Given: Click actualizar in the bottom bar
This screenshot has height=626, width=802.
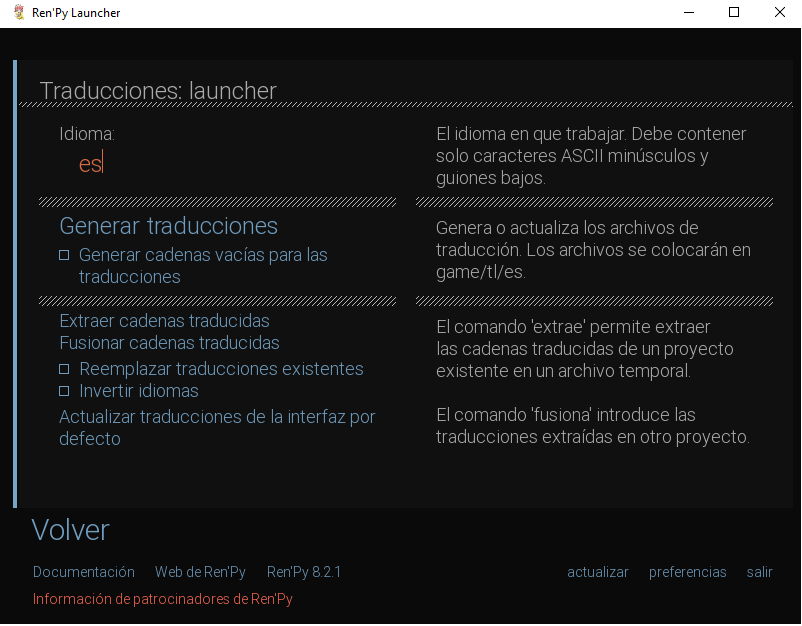Looking at the screenshot, I should tap(597, 572).
